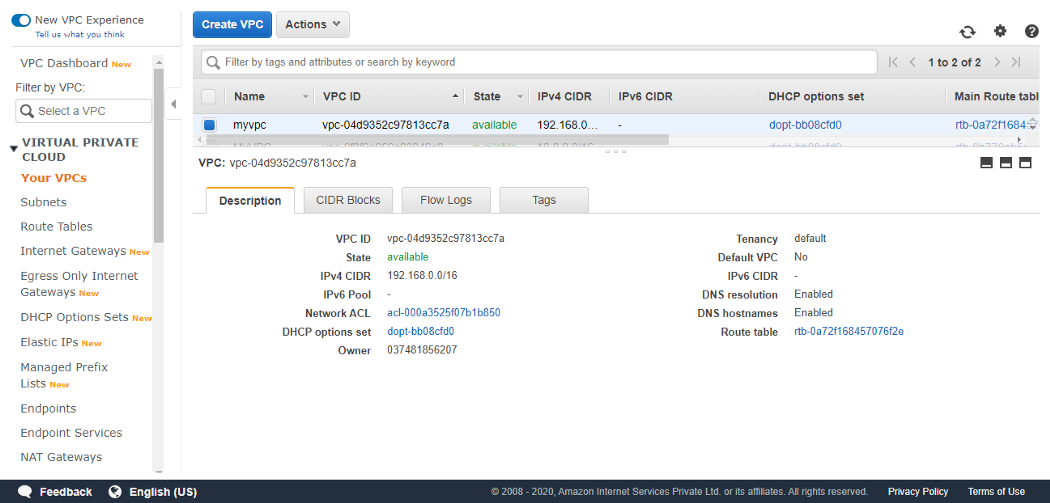
Task: Go to next page arrow in pagination
Action: pos(996,62)
